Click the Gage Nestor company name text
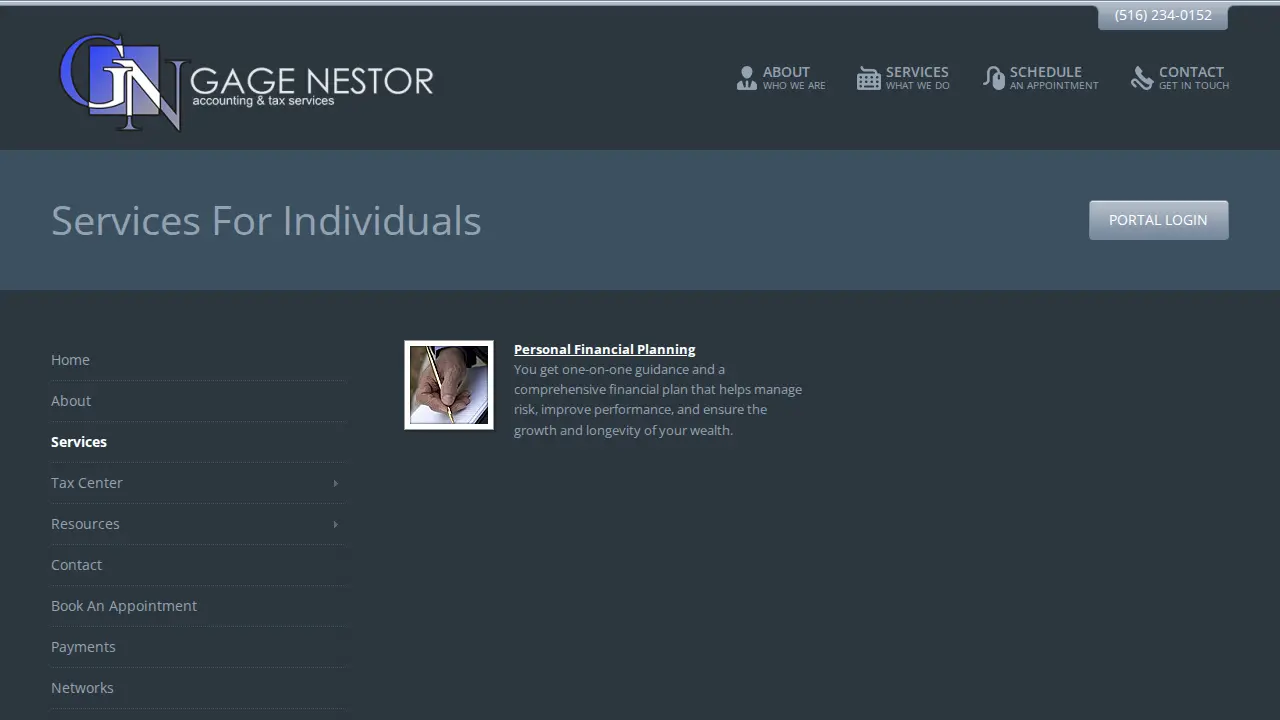The width and height of the screenshot is (1280, 720). pyautogui.click(x=312, y=80)
